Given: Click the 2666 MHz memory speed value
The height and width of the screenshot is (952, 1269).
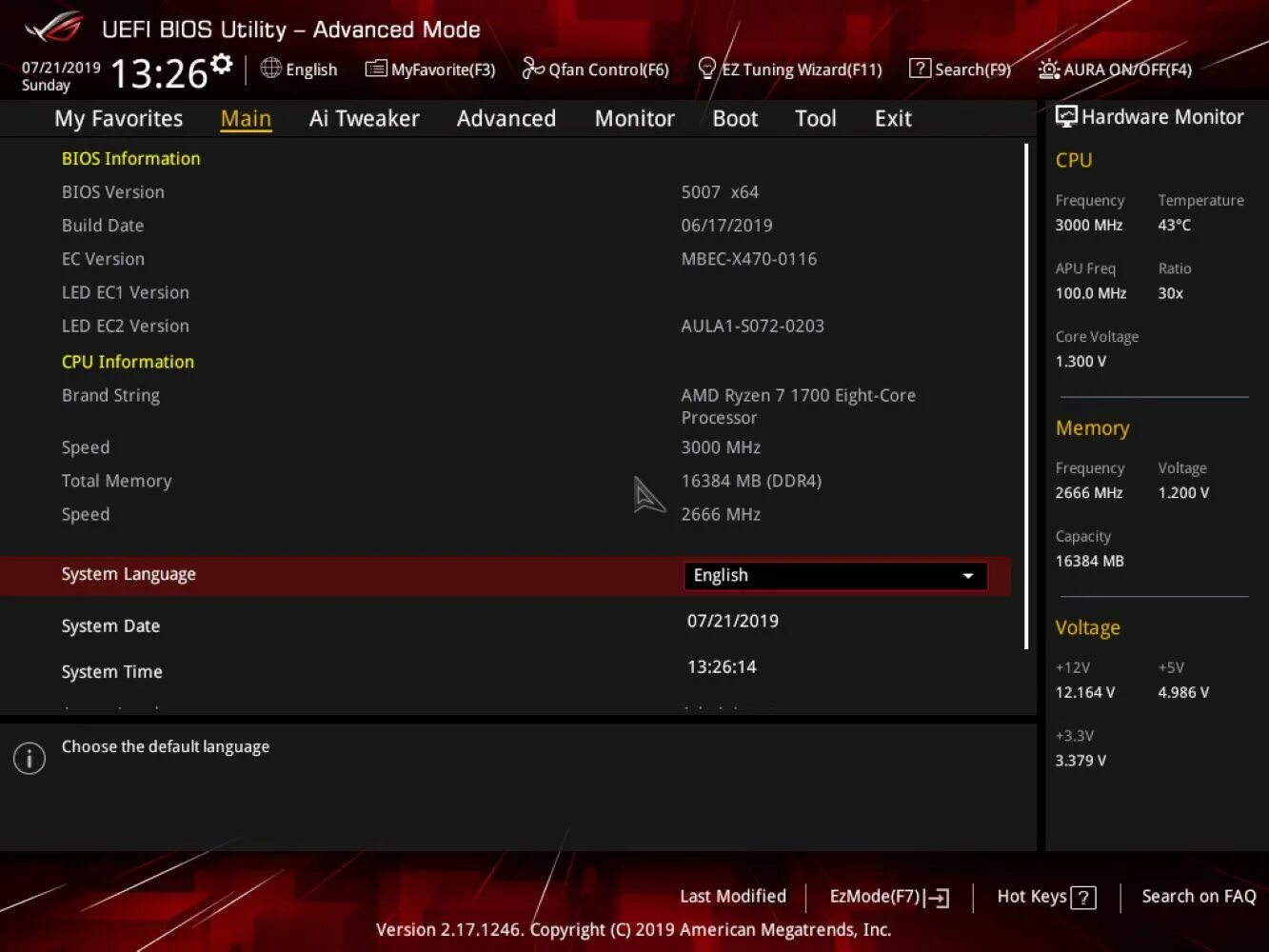Looking at the screenshot, I should 721,514.
